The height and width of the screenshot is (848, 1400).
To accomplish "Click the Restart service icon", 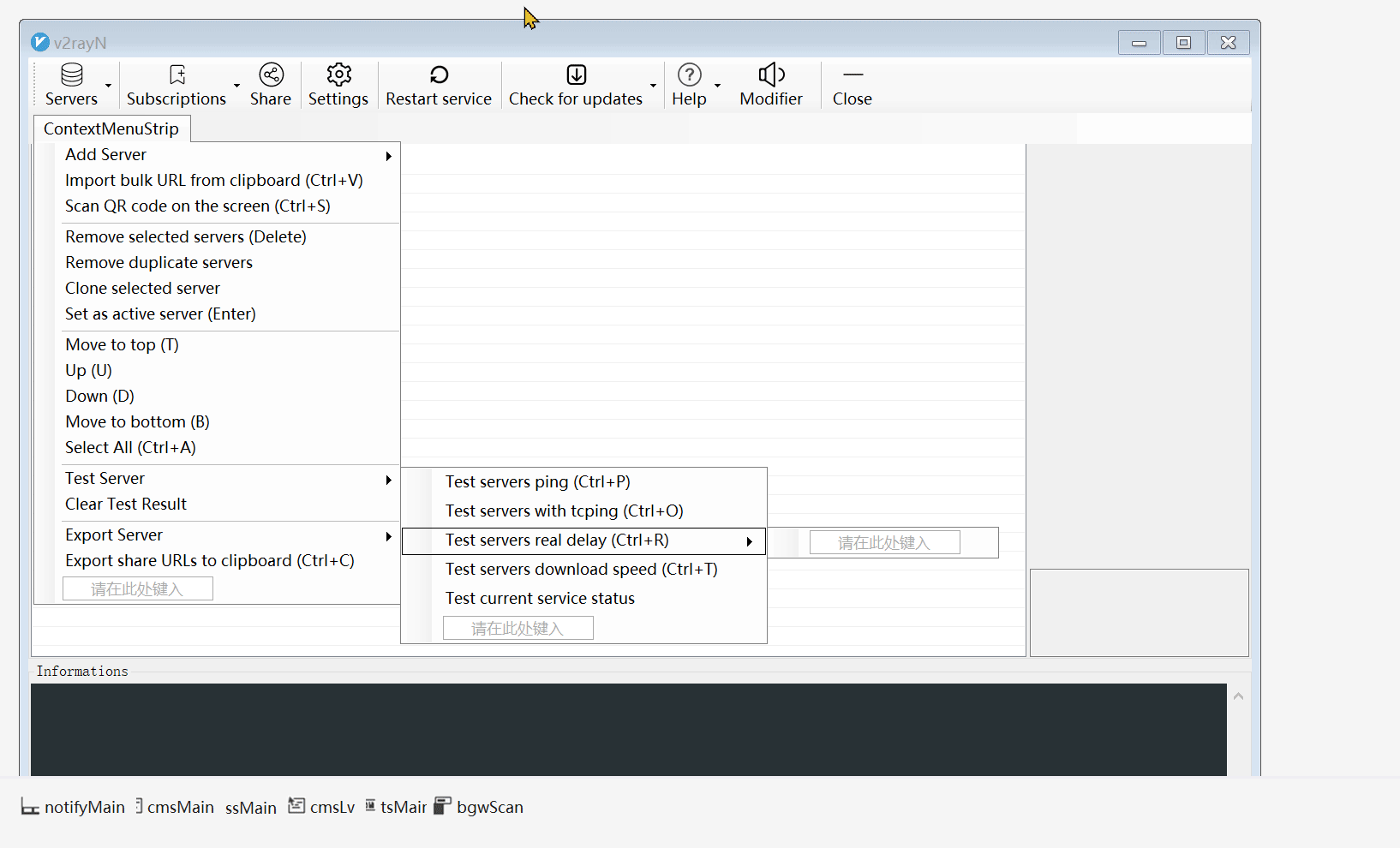I will (x=439, y=75).
